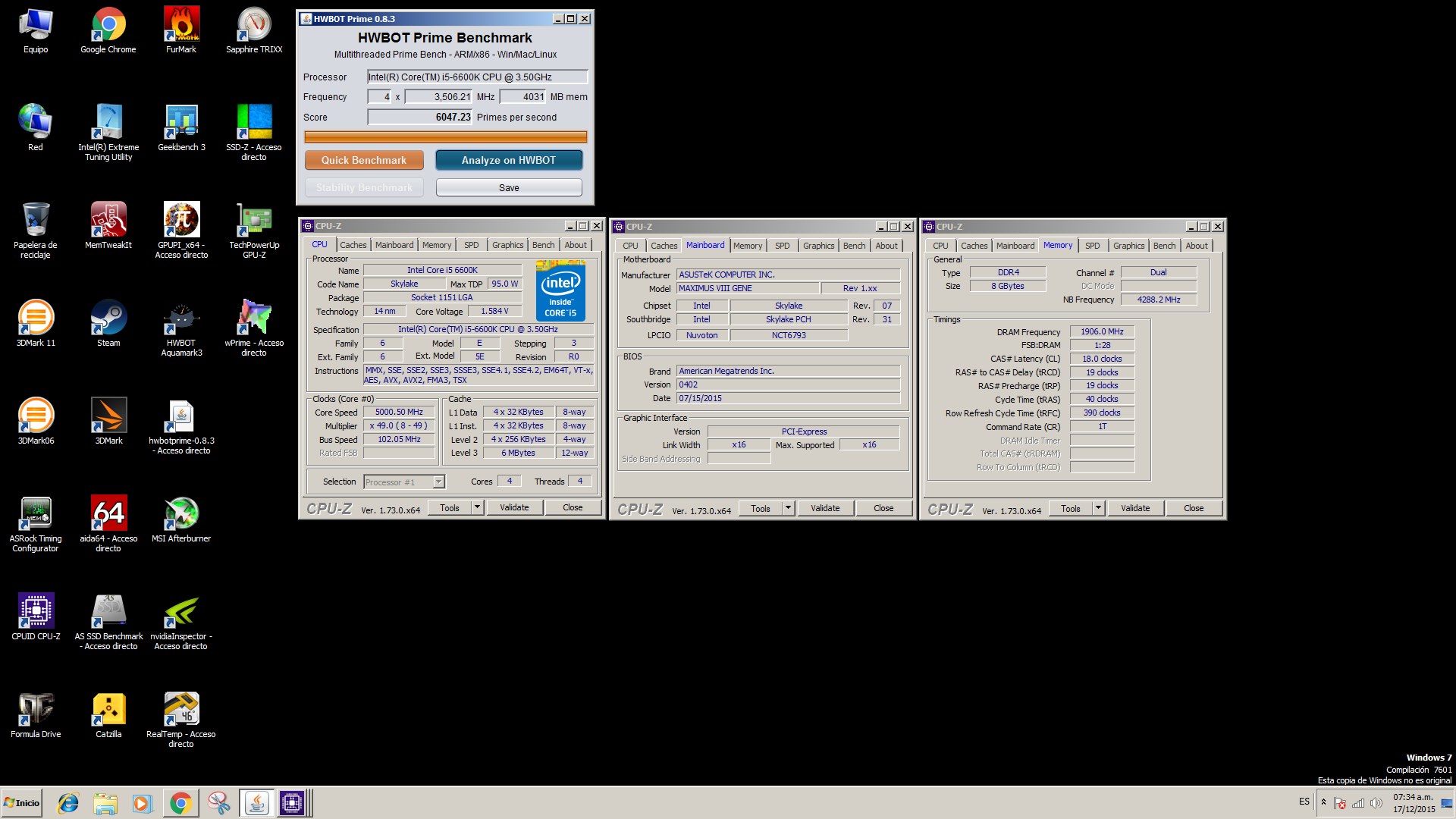Open About tab in first CPU-Z window
Screen dimensions: 1456x819
tap(576, 245)
